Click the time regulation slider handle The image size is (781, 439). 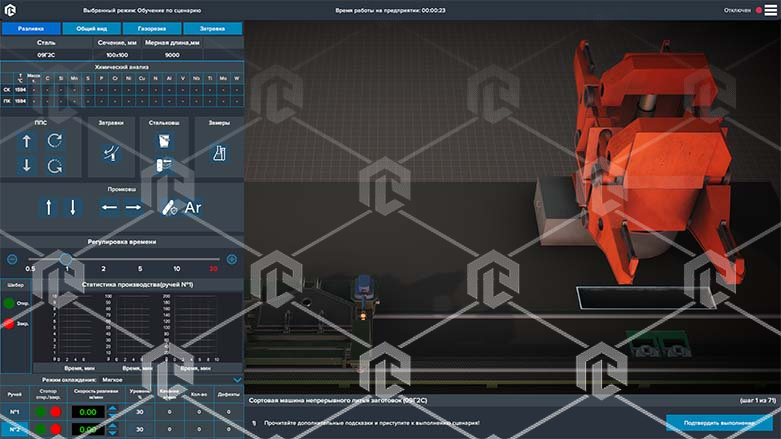[66, 259]
